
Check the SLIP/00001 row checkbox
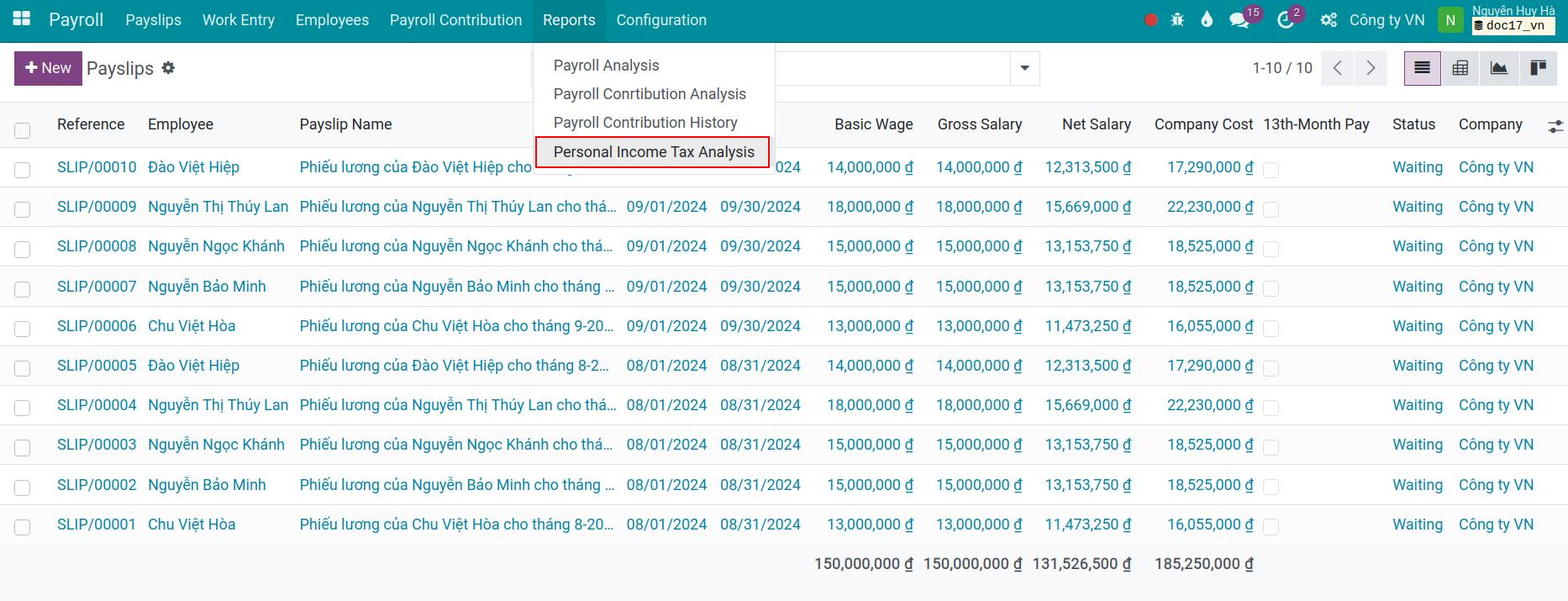23,527
